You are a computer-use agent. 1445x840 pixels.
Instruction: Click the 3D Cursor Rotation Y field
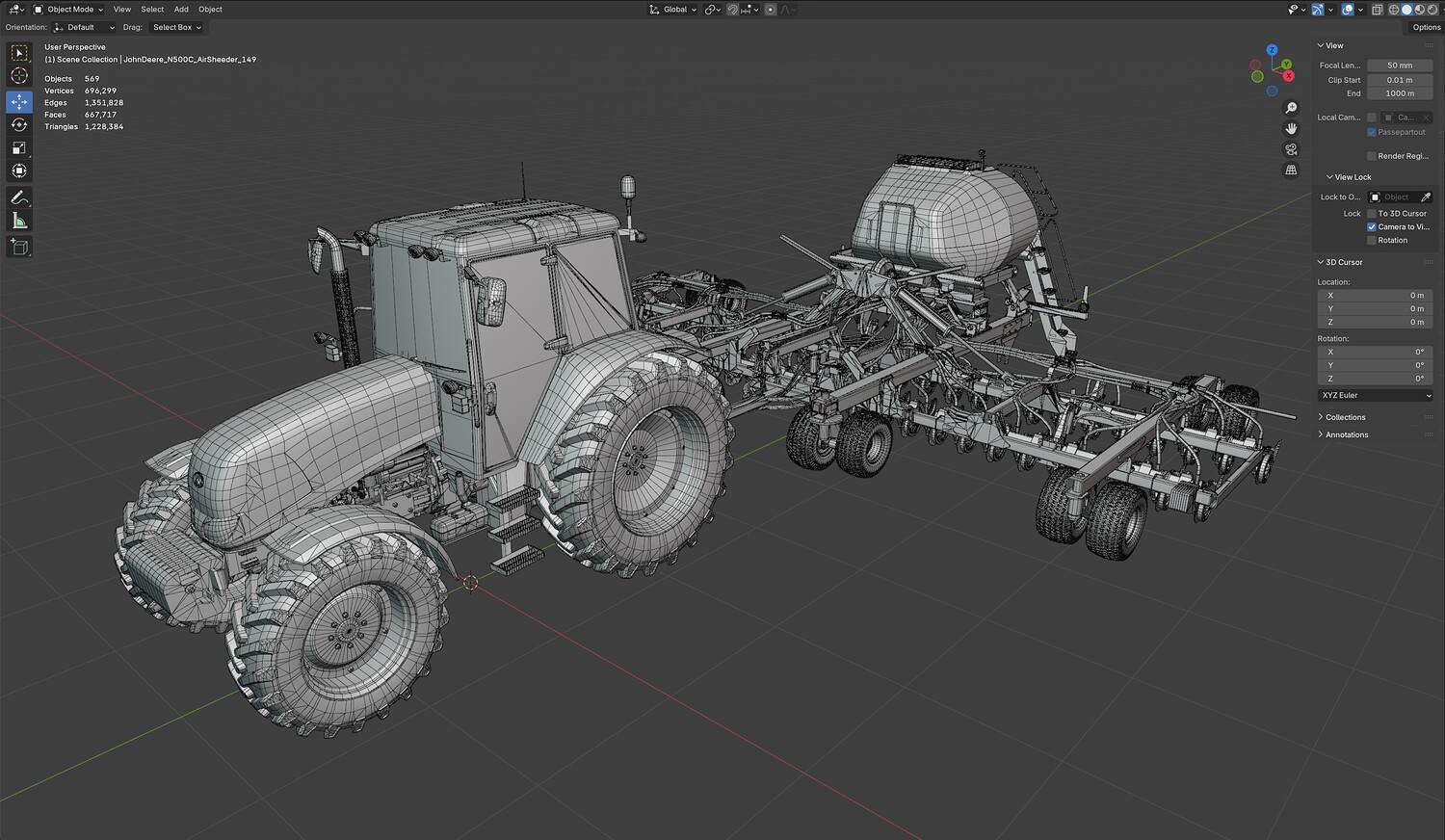pos(1375,366)
